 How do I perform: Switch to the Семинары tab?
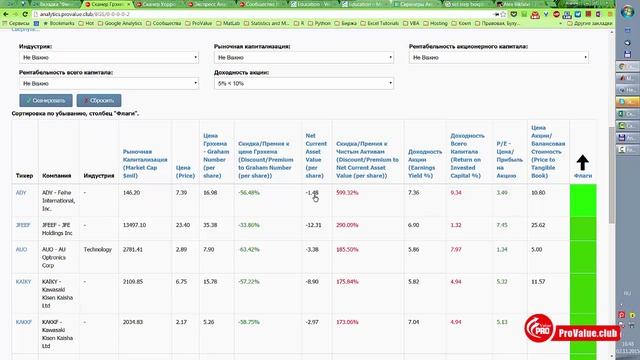pos(417,4)
